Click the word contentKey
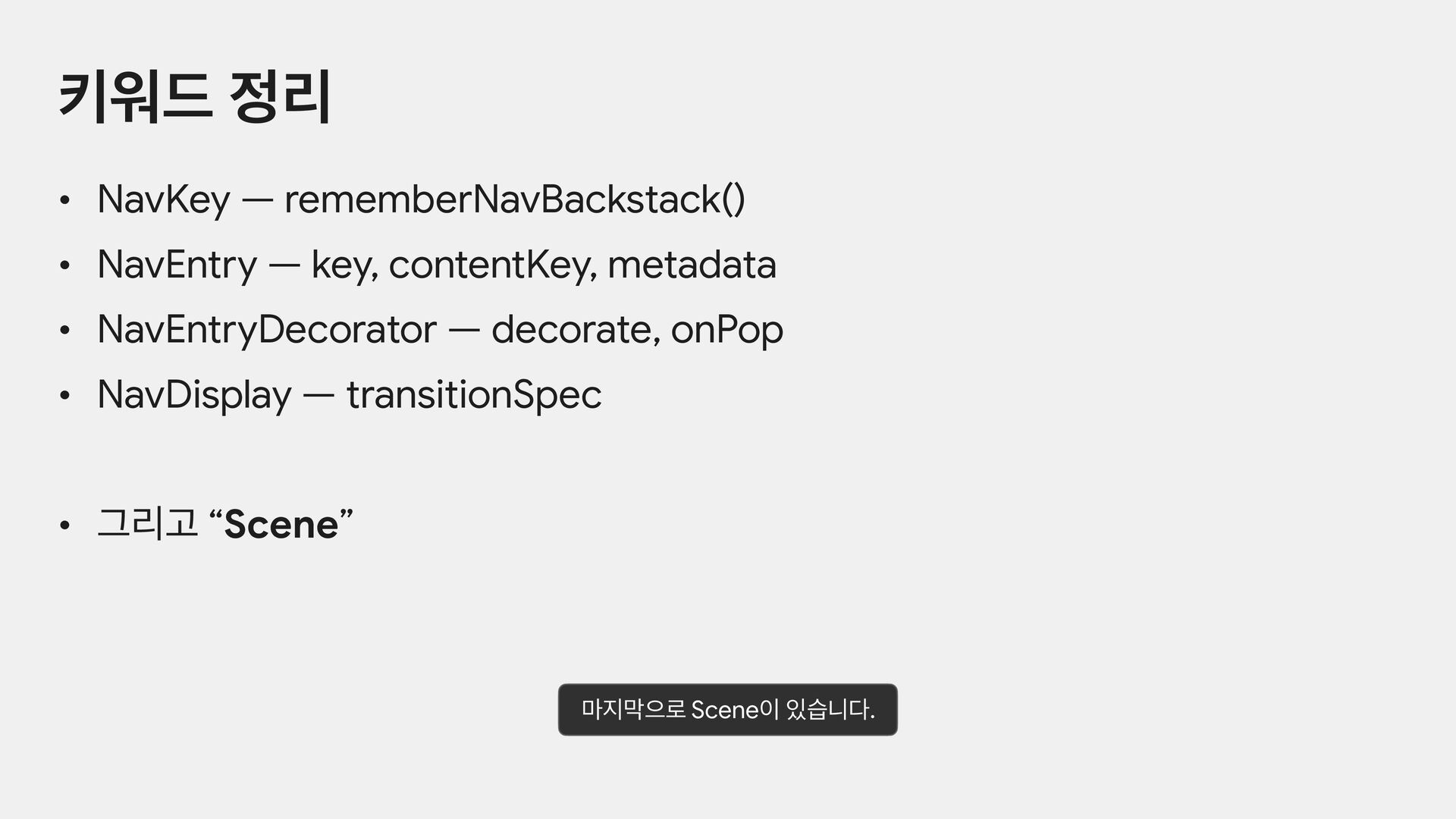 (x=490, y=265)
